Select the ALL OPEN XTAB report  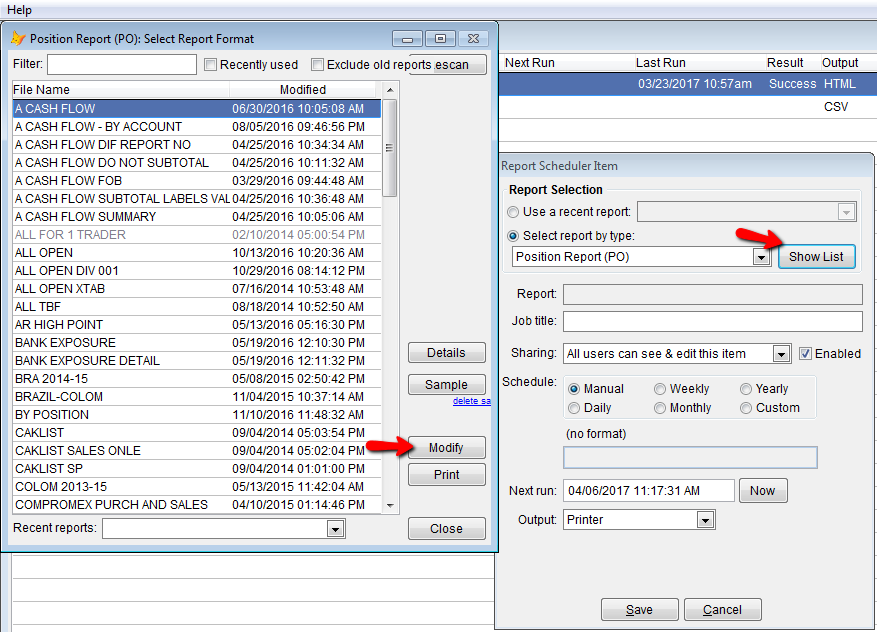pyautogui.click(x=197, y=289)
